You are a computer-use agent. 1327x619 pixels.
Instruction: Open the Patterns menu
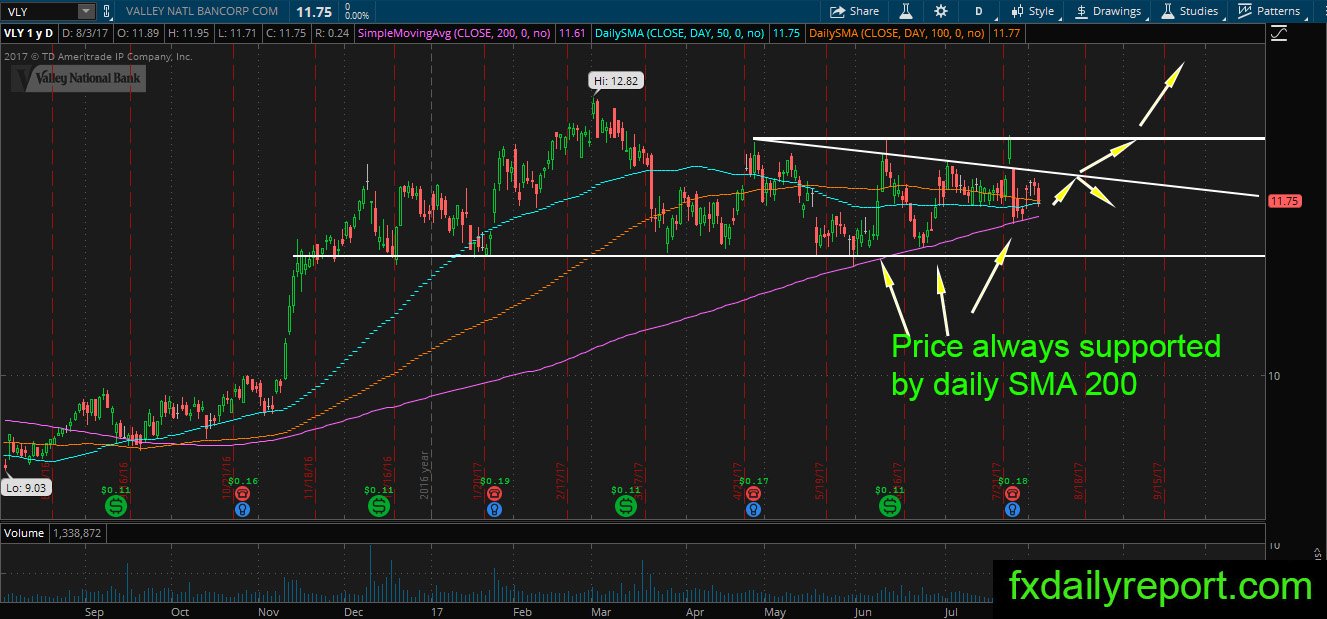point(1273,11)
